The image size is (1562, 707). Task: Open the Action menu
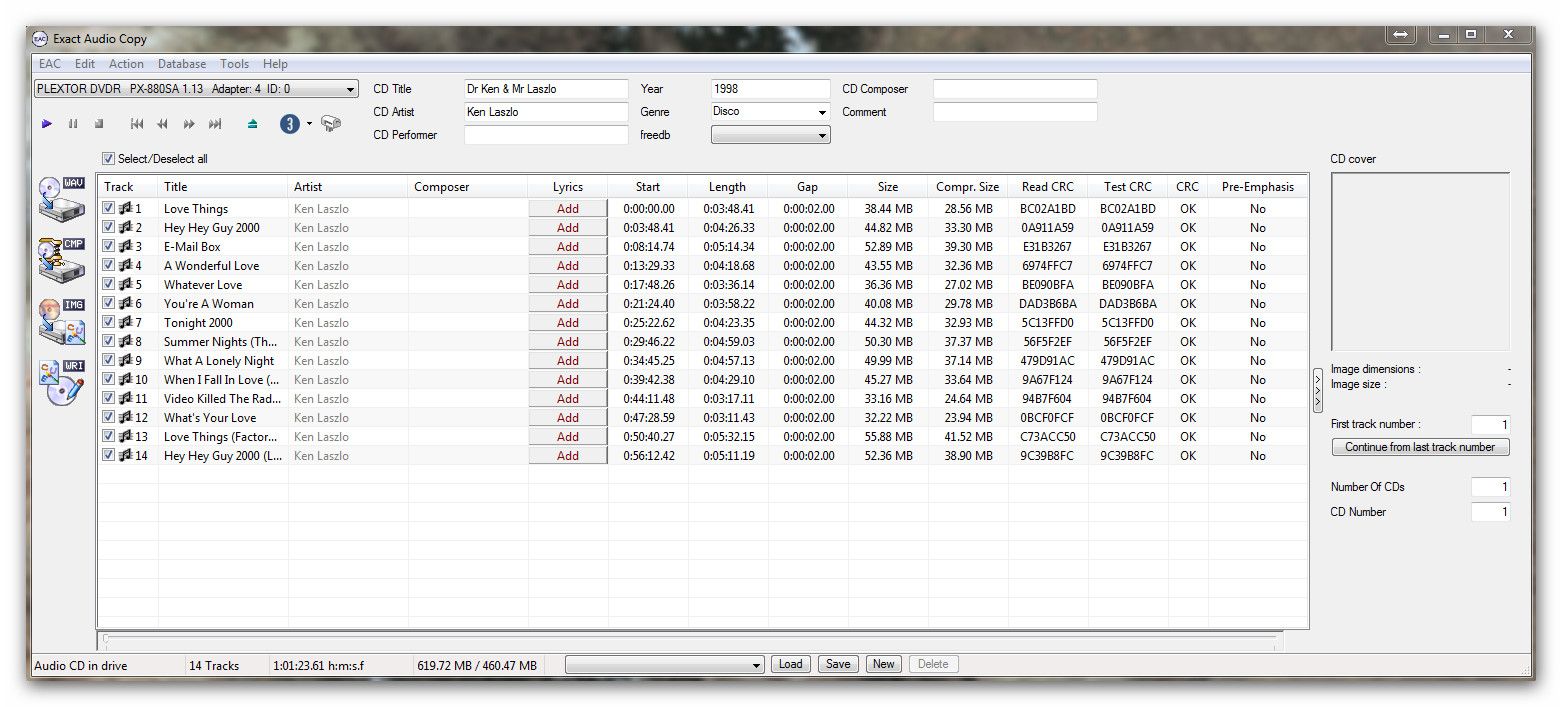pyautogui.click(x=126, y=64)
